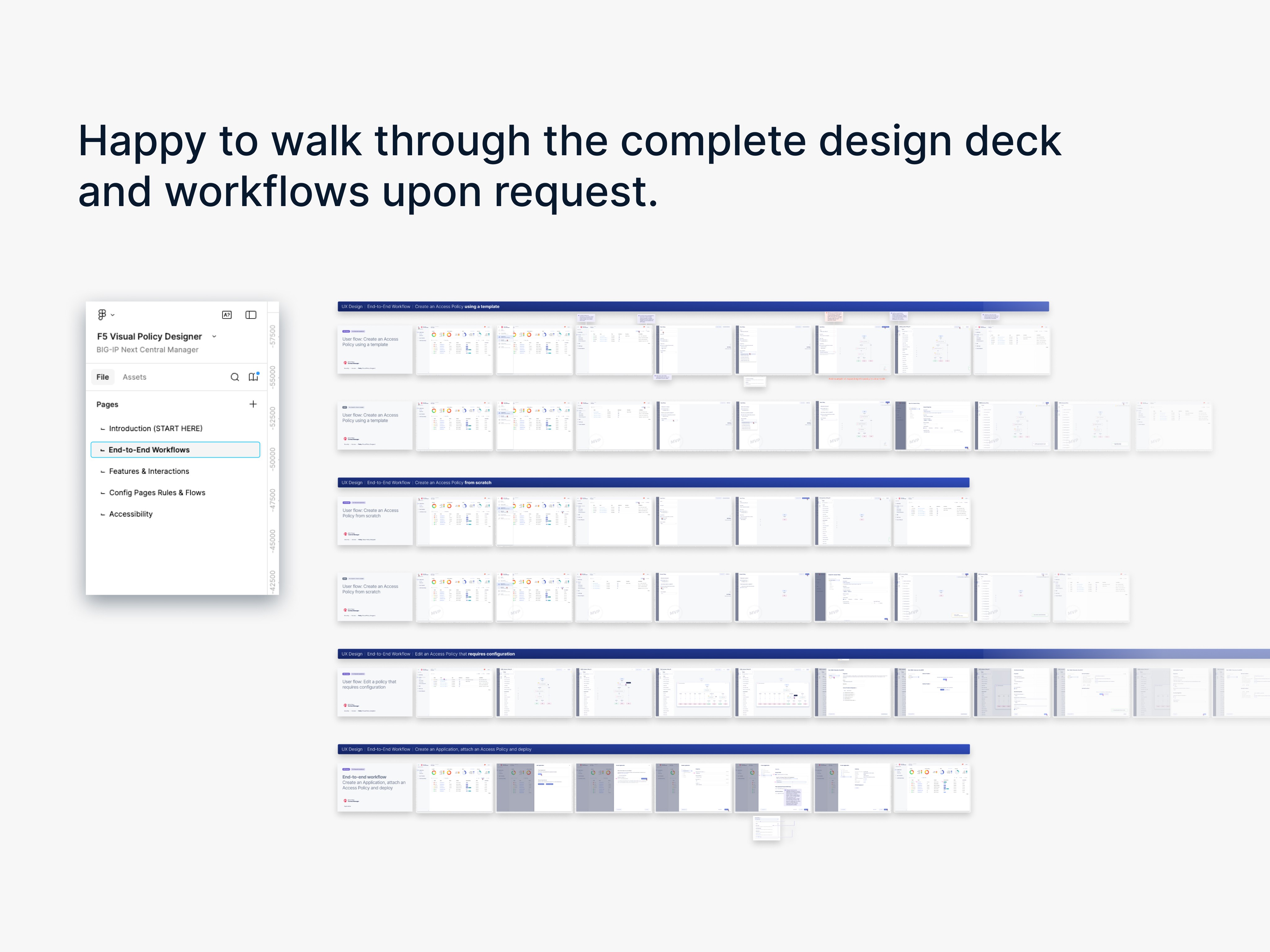Image resolution: width=1270 pixels, height=952 pixels.
Task: Click chevron next to Figma logo
Action: pos(113,315)
